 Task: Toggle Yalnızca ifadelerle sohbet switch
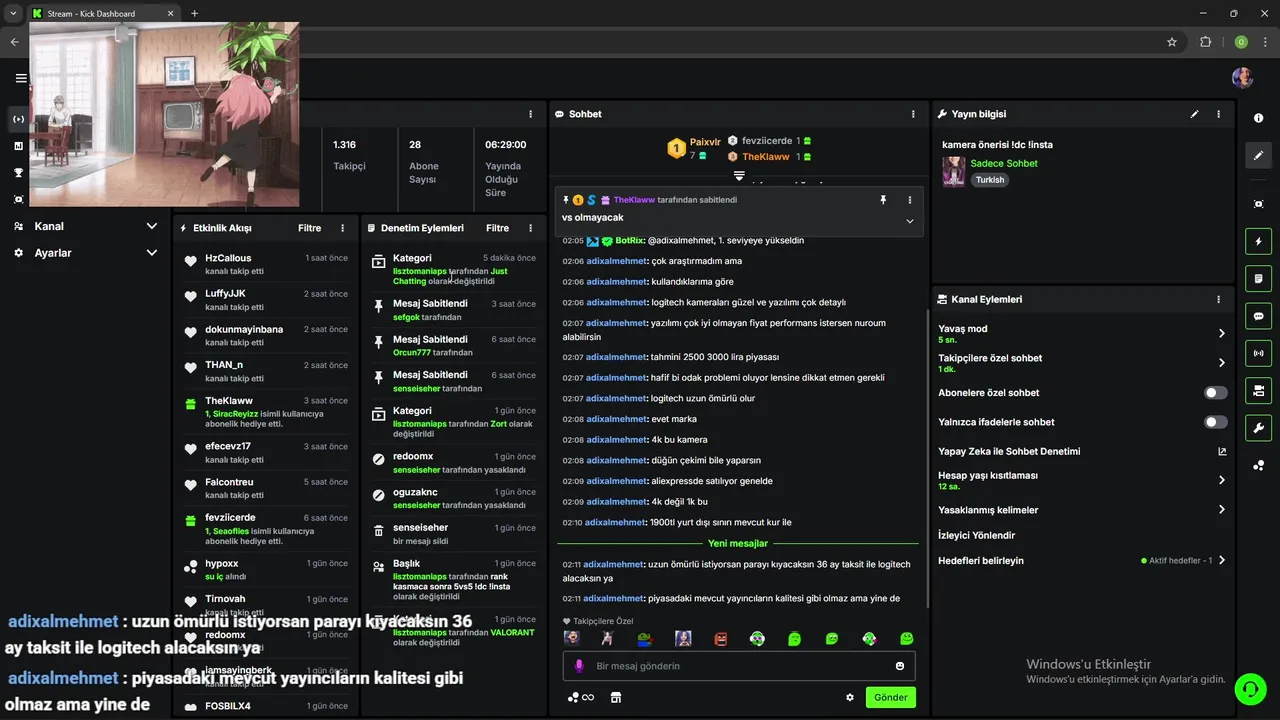pyautogui.click(x=1216, y=422)
